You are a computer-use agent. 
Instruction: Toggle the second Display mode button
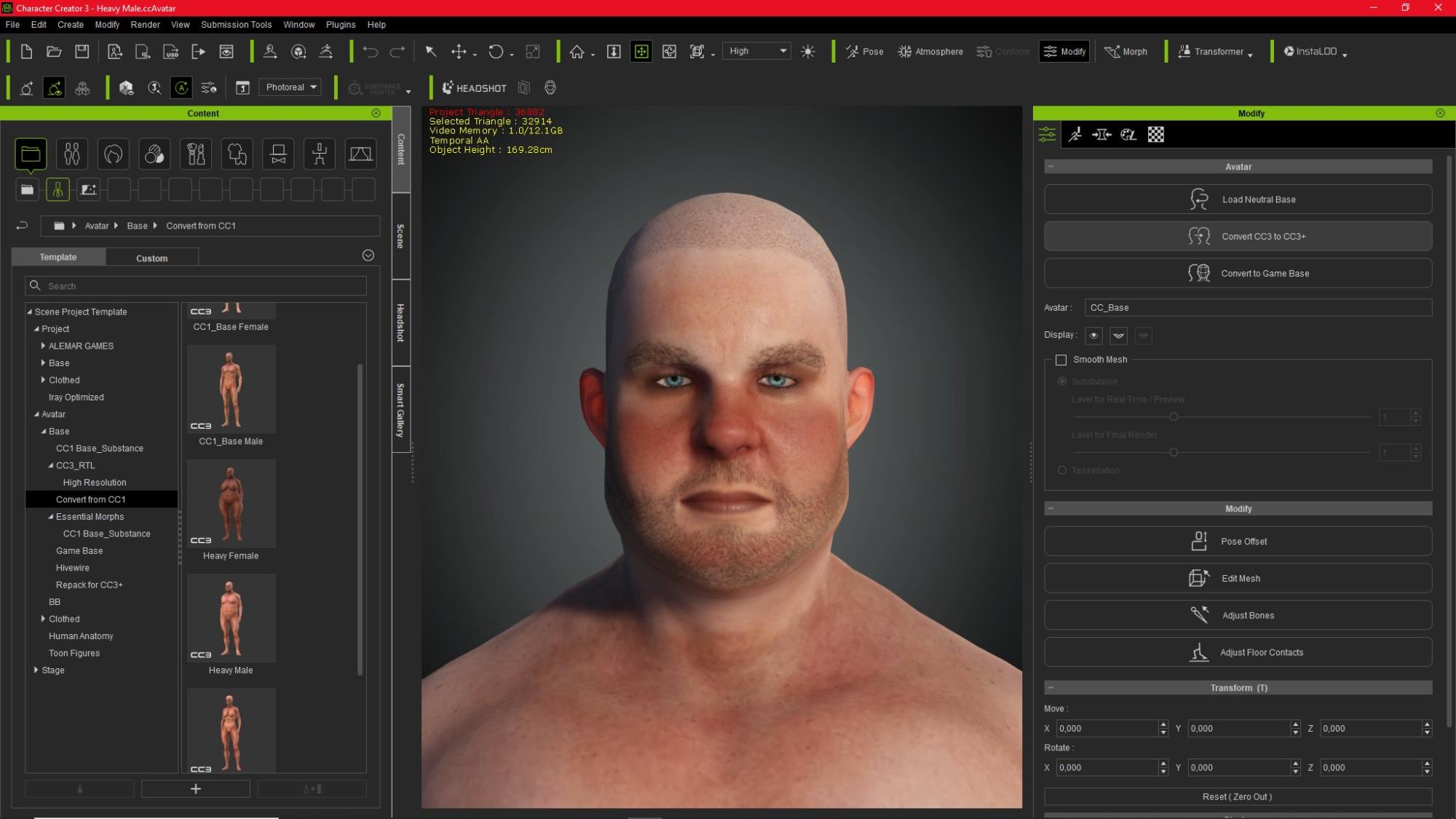tap(1119, 336)
